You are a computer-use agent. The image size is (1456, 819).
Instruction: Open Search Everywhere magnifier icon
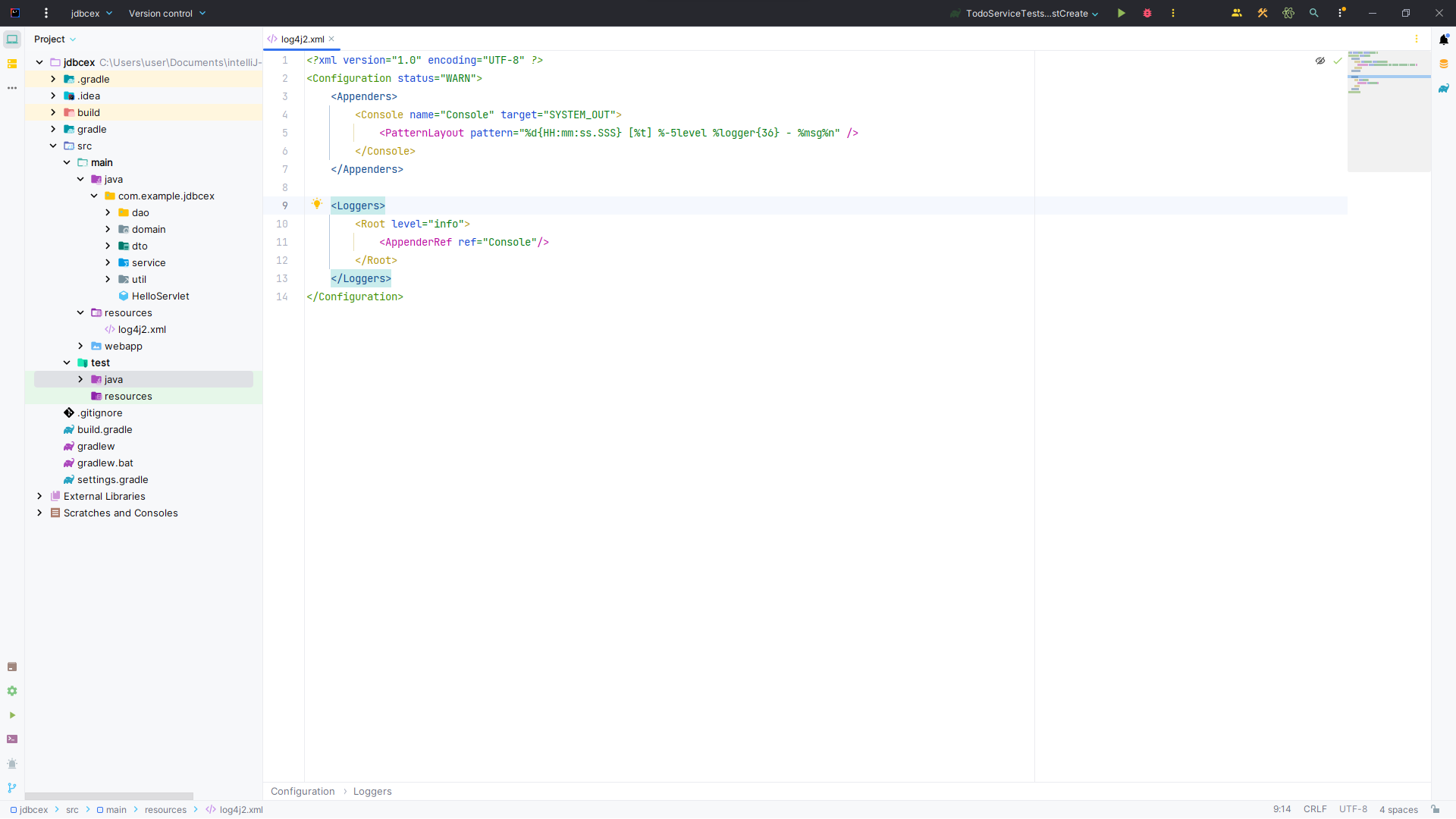[1314, 13]
